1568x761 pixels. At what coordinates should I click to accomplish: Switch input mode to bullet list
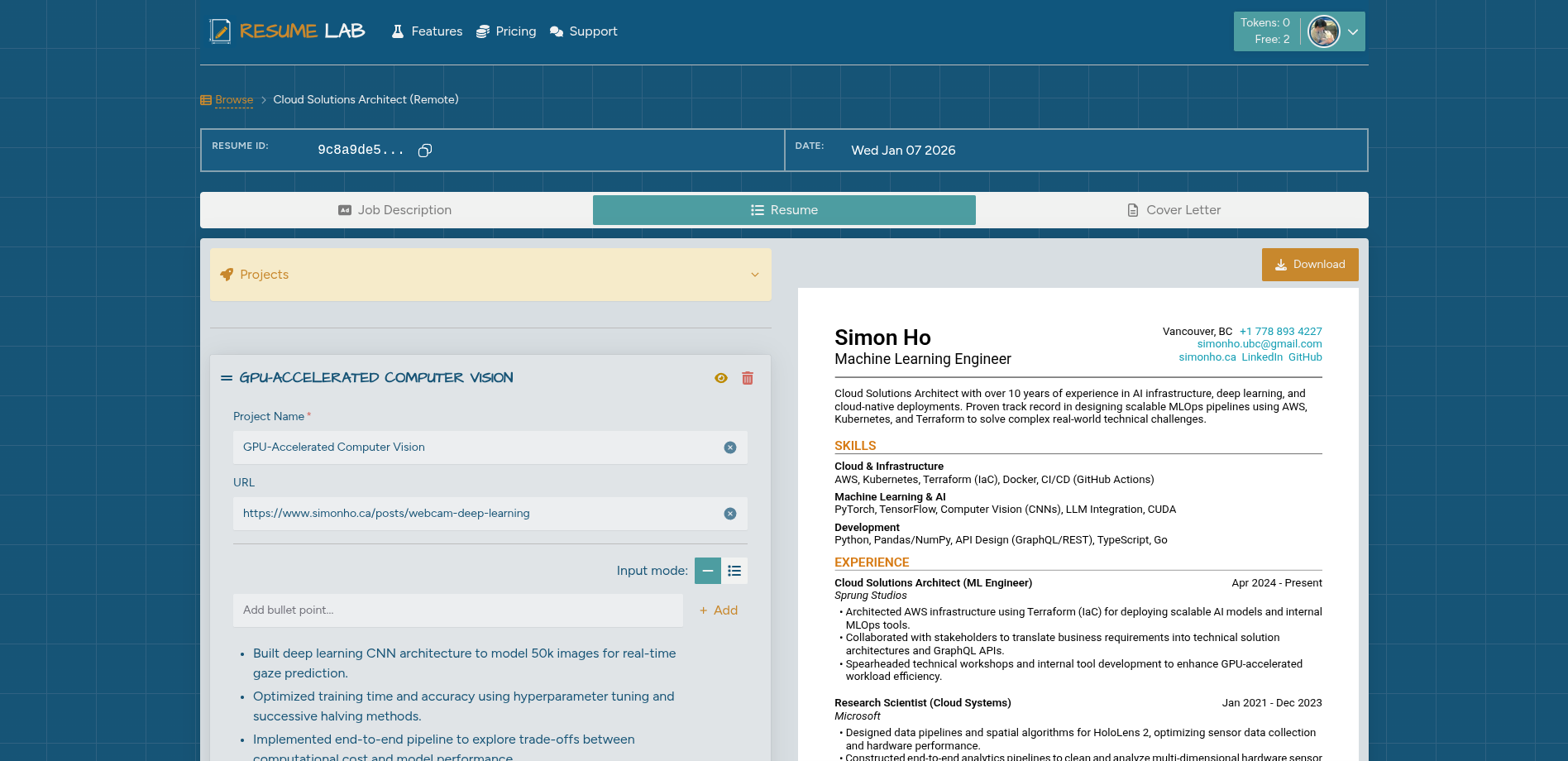coord(734,570)
